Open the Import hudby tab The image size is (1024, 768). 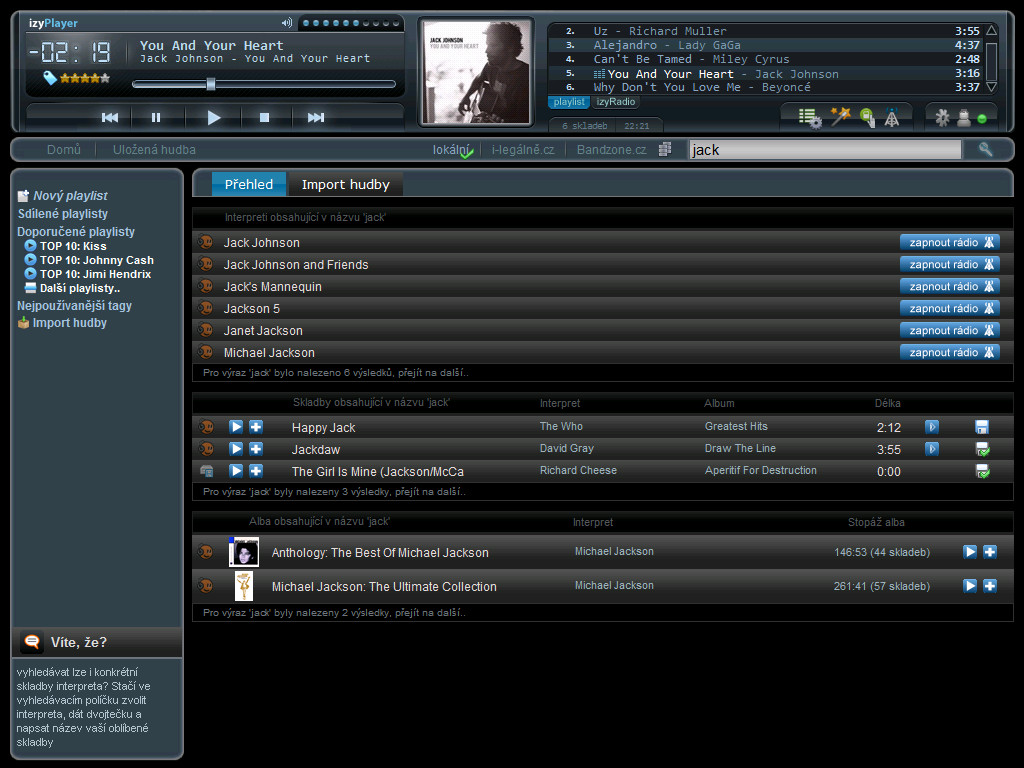click(345, 184)
